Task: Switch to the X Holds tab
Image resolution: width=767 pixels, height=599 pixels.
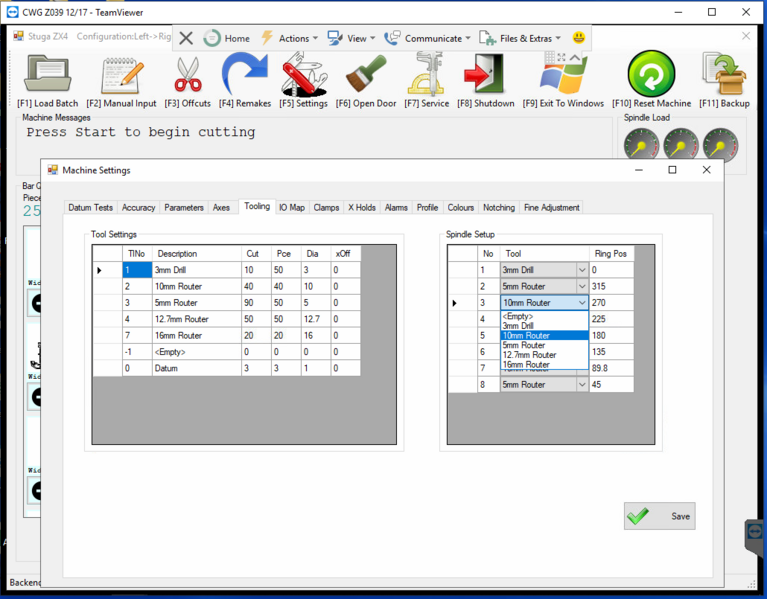Action: point(362,207)
